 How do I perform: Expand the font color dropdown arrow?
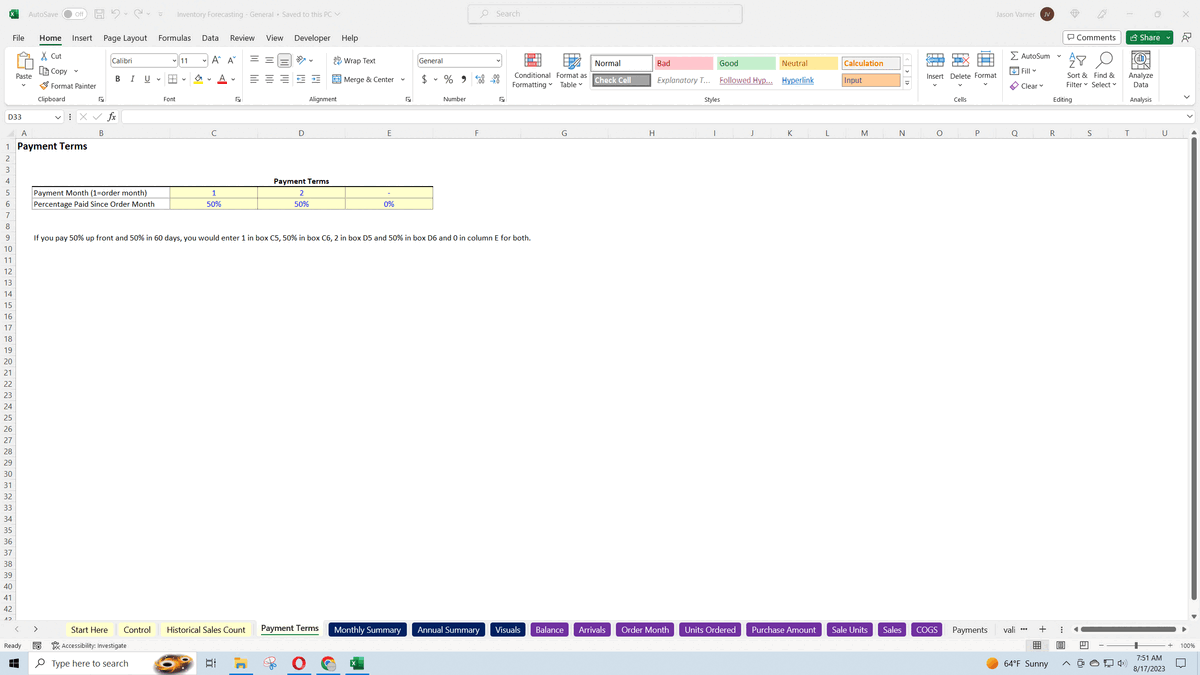click(232, 78)
